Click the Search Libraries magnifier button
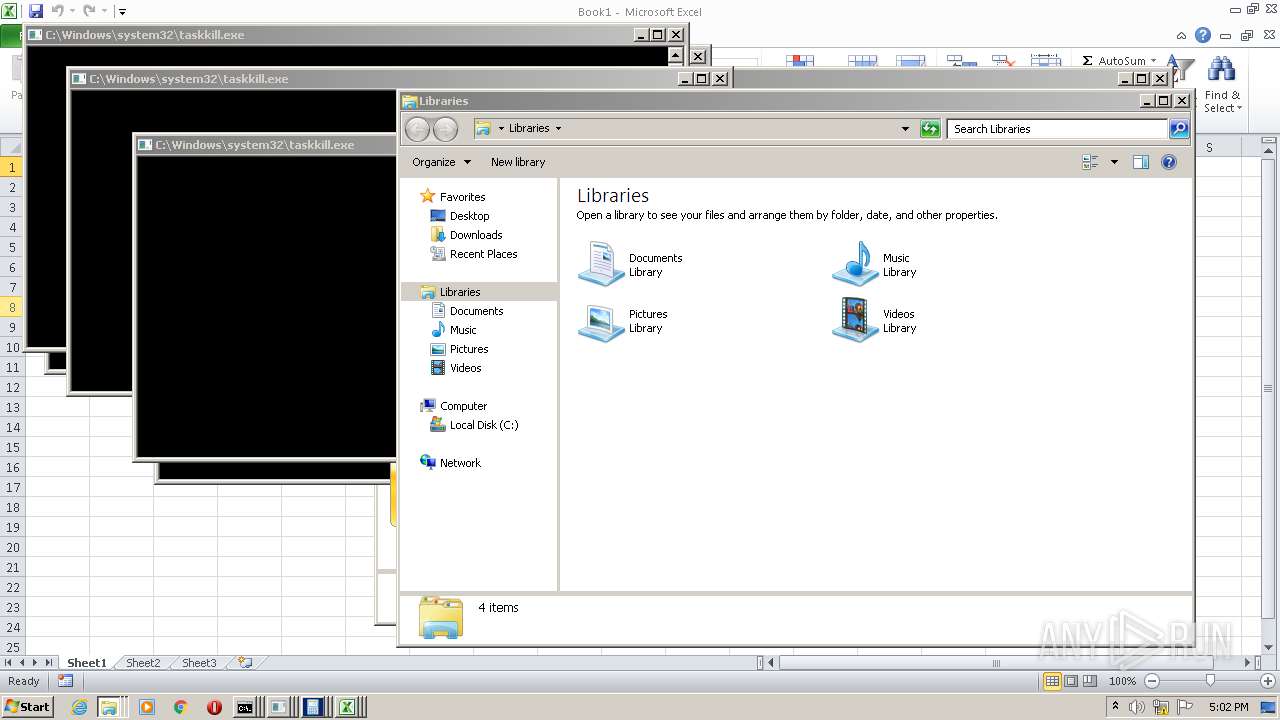 (x=1179, y=128)
